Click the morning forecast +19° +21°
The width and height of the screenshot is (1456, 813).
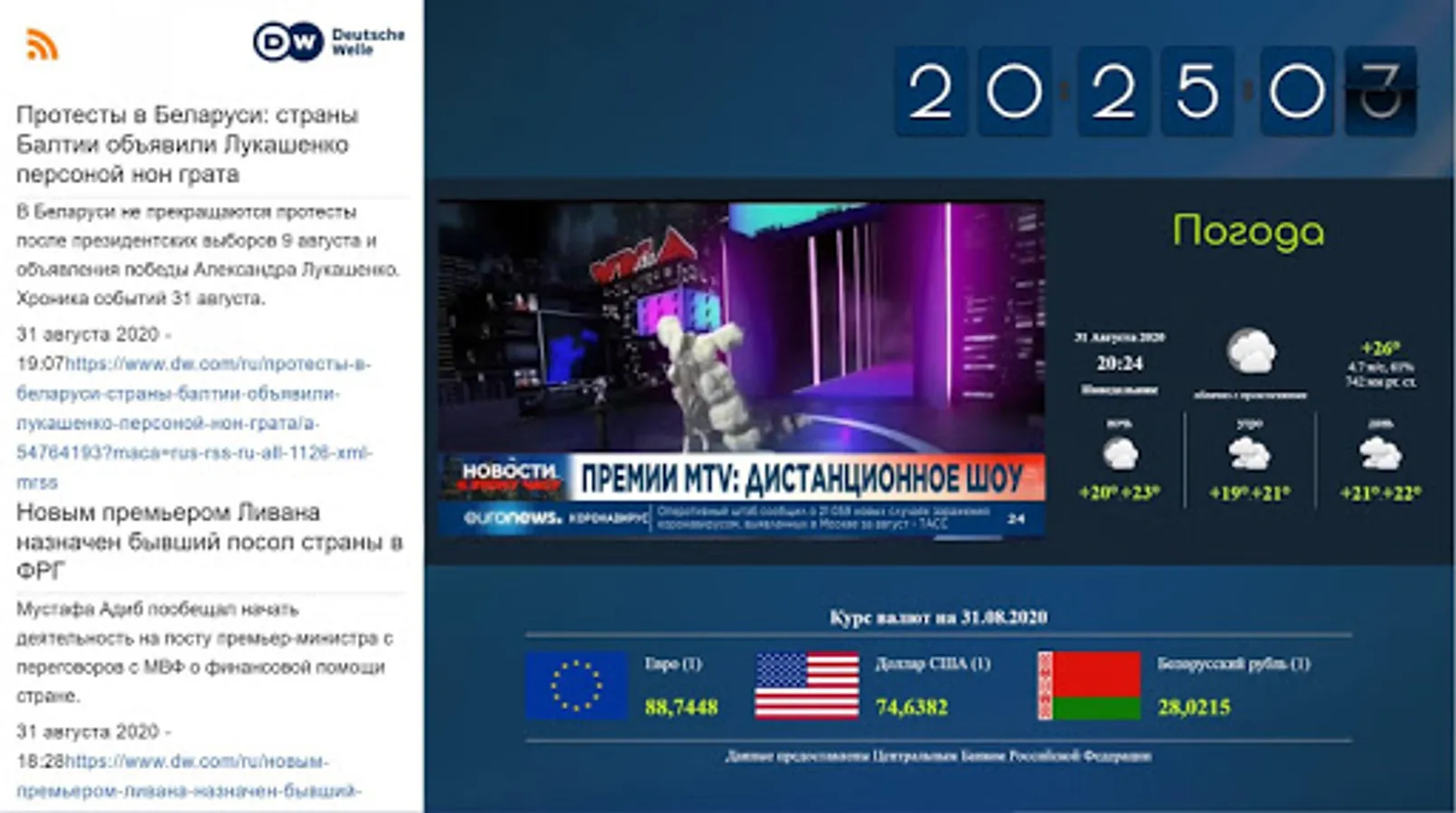1250,493
